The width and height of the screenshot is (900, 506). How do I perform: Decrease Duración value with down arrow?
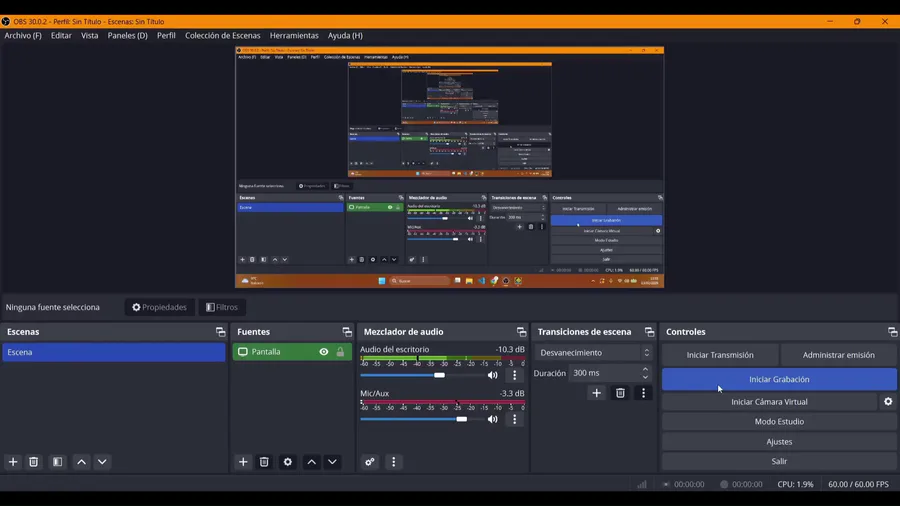point(645,377)
